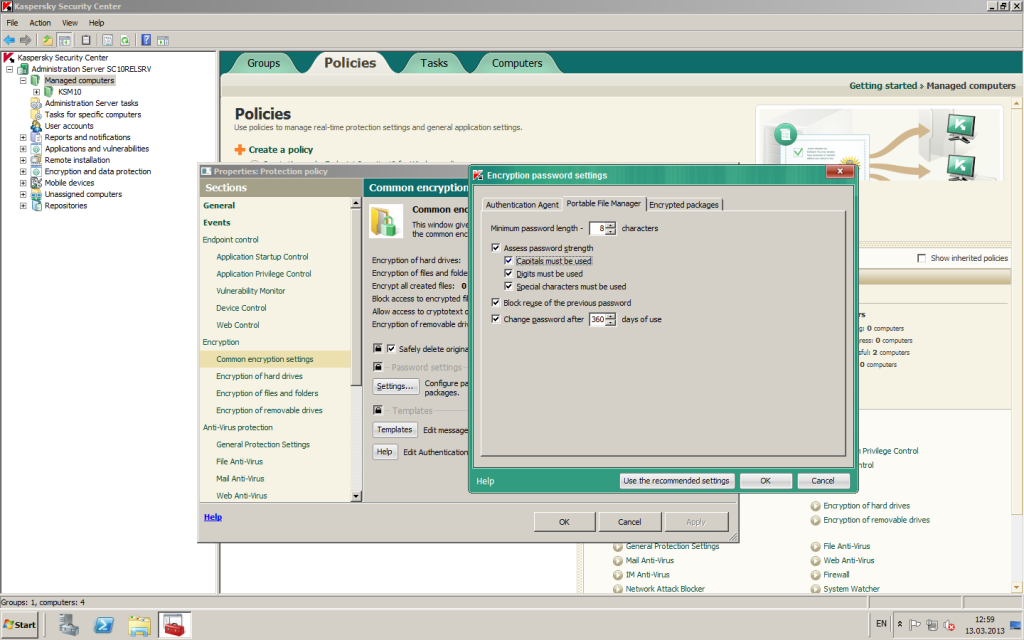Click the days of use value field

point(598,319)
